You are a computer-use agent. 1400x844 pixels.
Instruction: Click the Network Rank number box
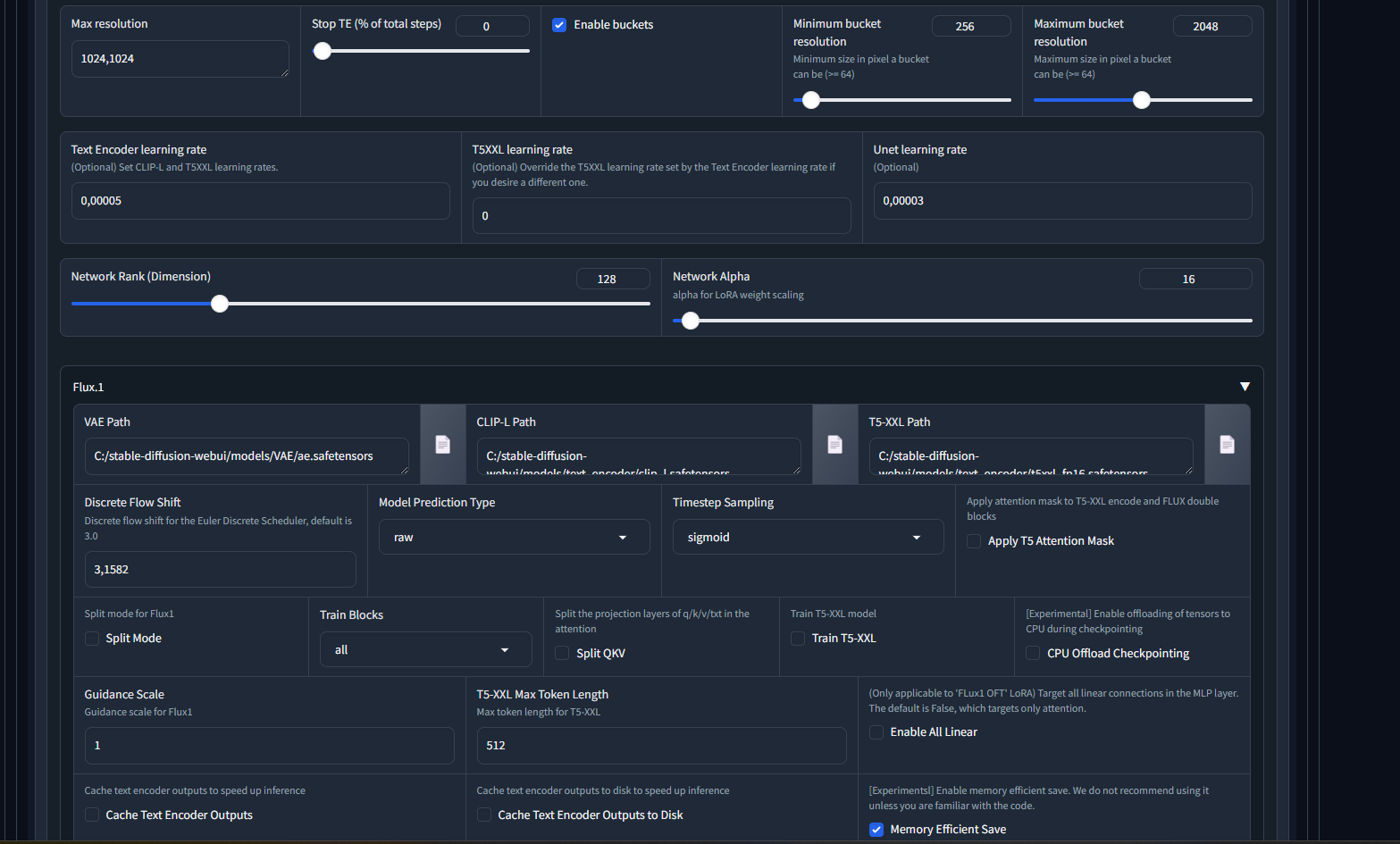[x=613, y=279]
